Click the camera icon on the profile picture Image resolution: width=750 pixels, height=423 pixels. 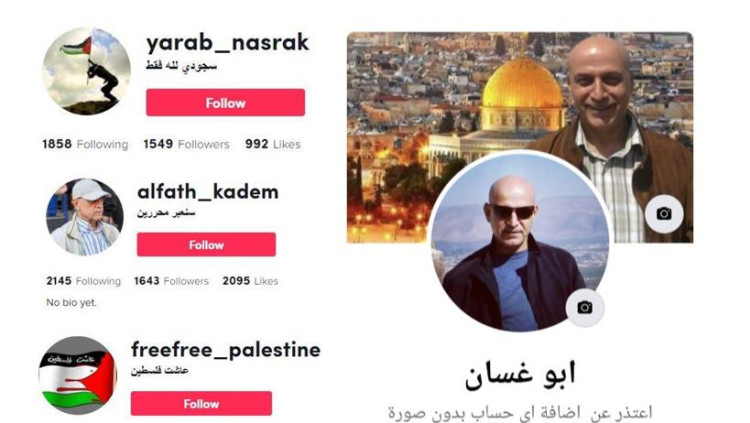coord(585,307)
